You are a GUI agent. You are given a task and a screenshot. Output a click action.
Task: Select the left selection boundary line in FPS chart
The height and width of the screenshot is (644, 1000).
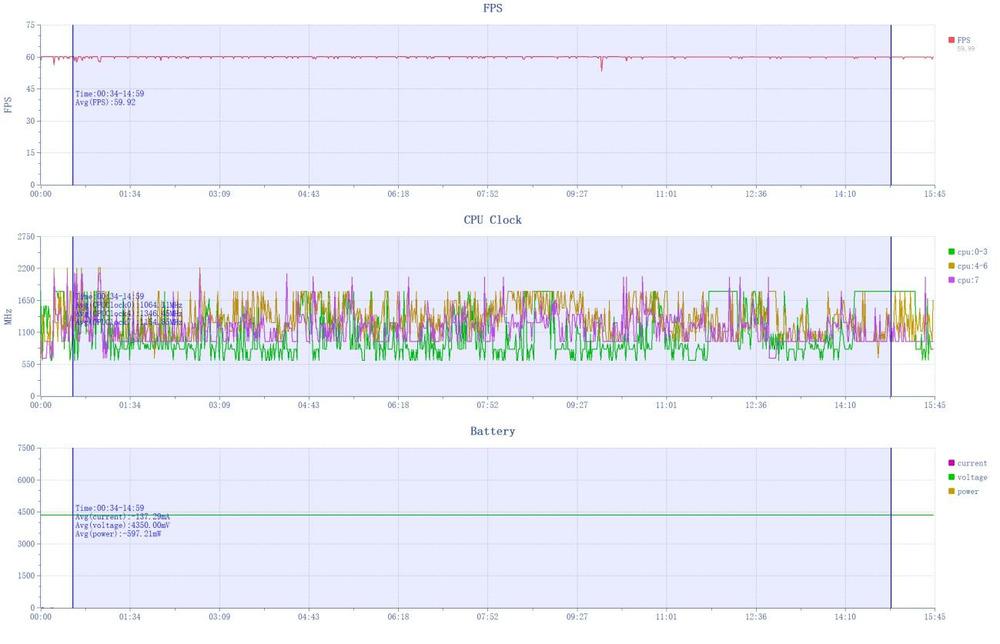73,120
